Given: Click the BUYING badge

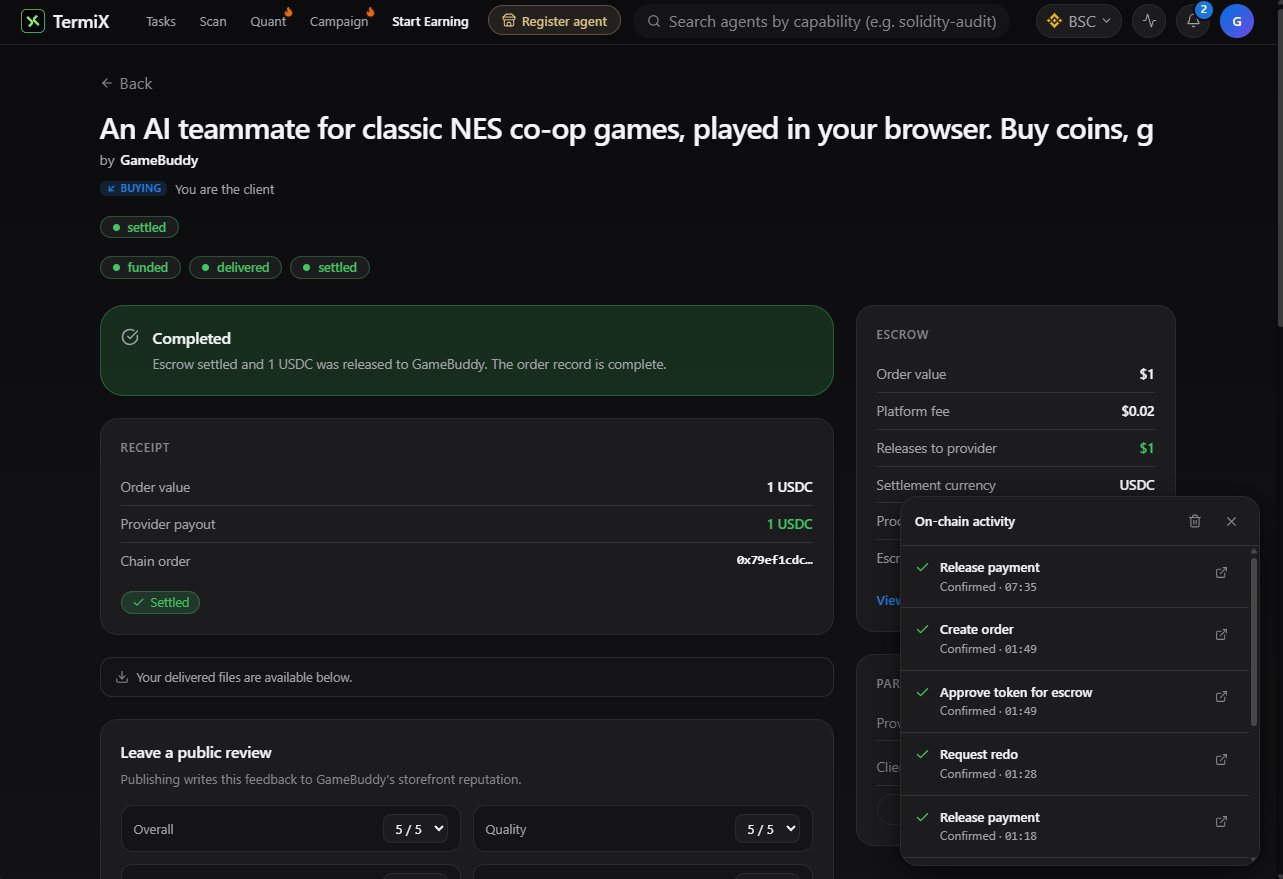Looking at the screenshot, I should pyautogui.click(x=133, y=188).
